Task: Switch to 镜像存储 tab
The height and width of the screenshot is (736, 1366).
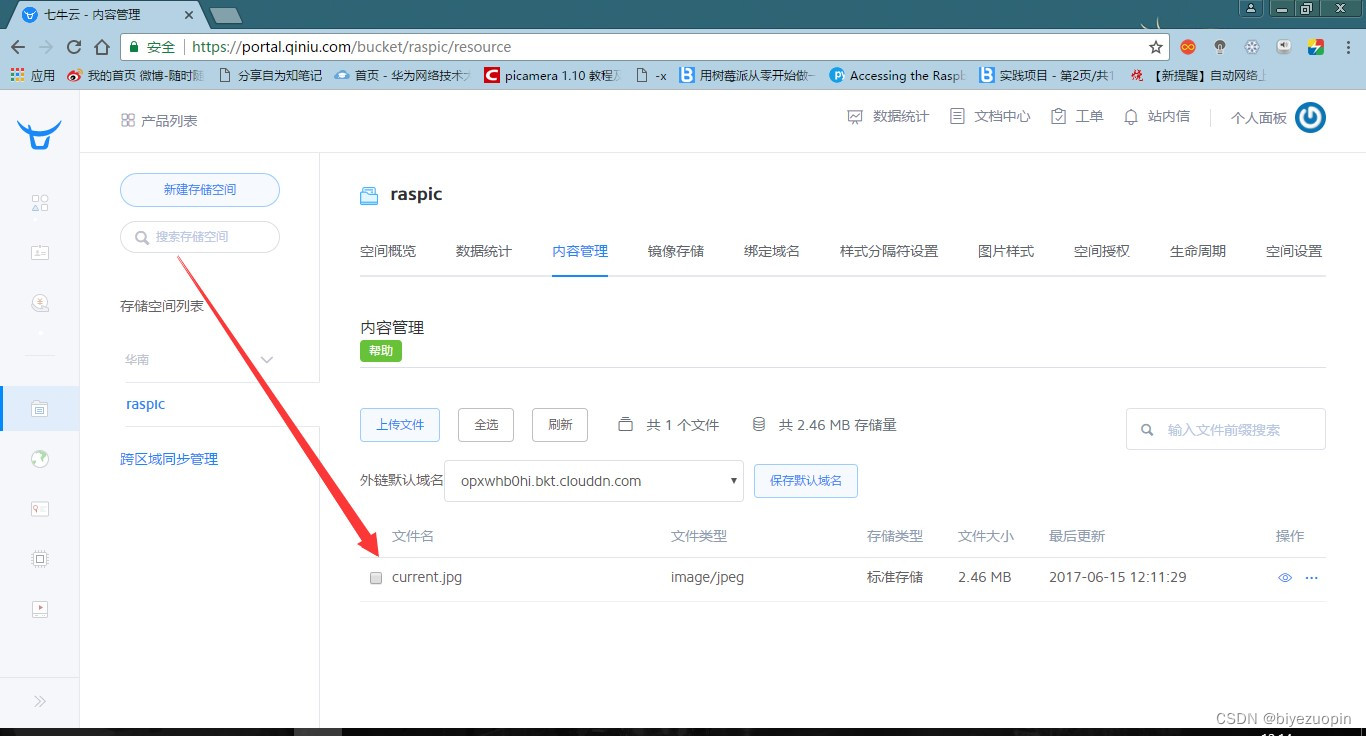Action: click(676, 251)
